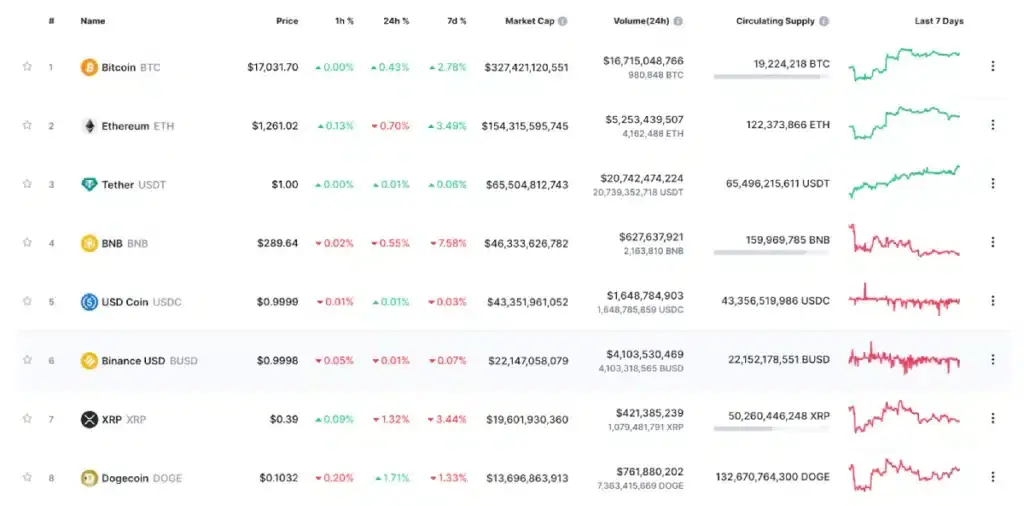
Task: Click the BNB coin logo icon
Action: pyautogui.click(x=89, y=243)
